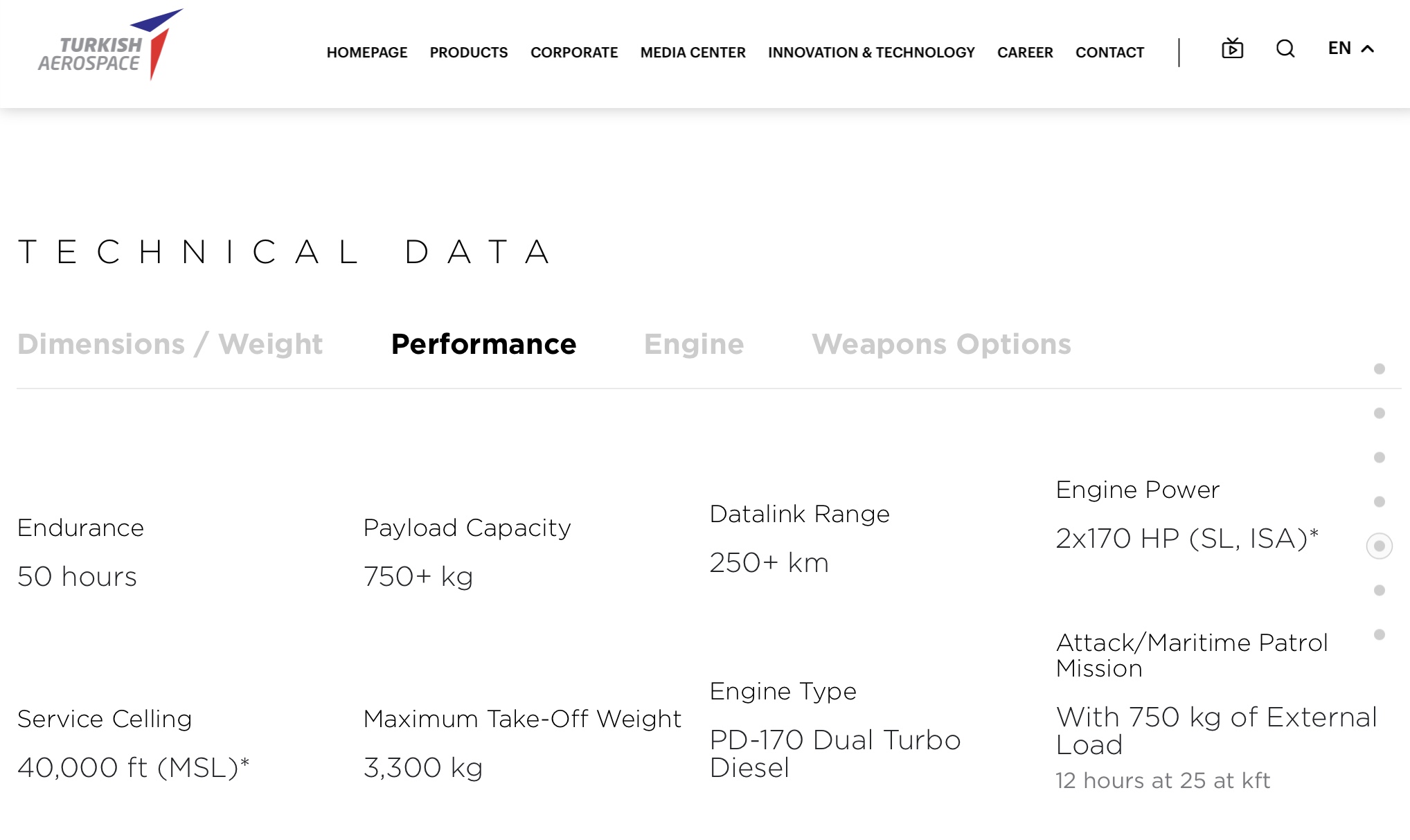The width and height of the screenshot is (1410, 840).
Task: Open the Media Center menu
Action: pos(693,53)
